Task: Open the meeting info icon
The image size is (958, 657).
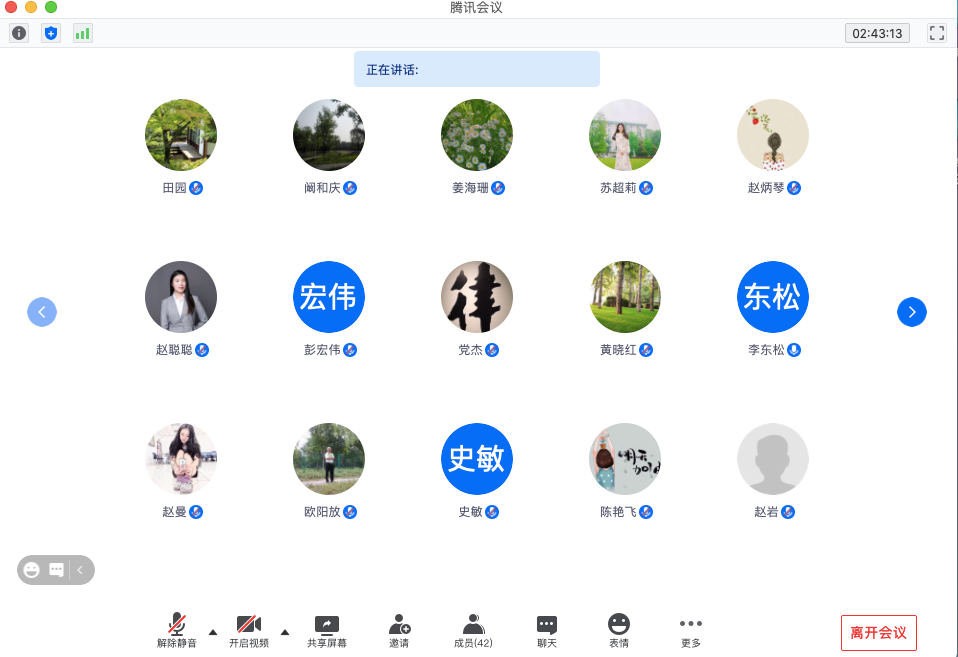Action: [19, 33]
